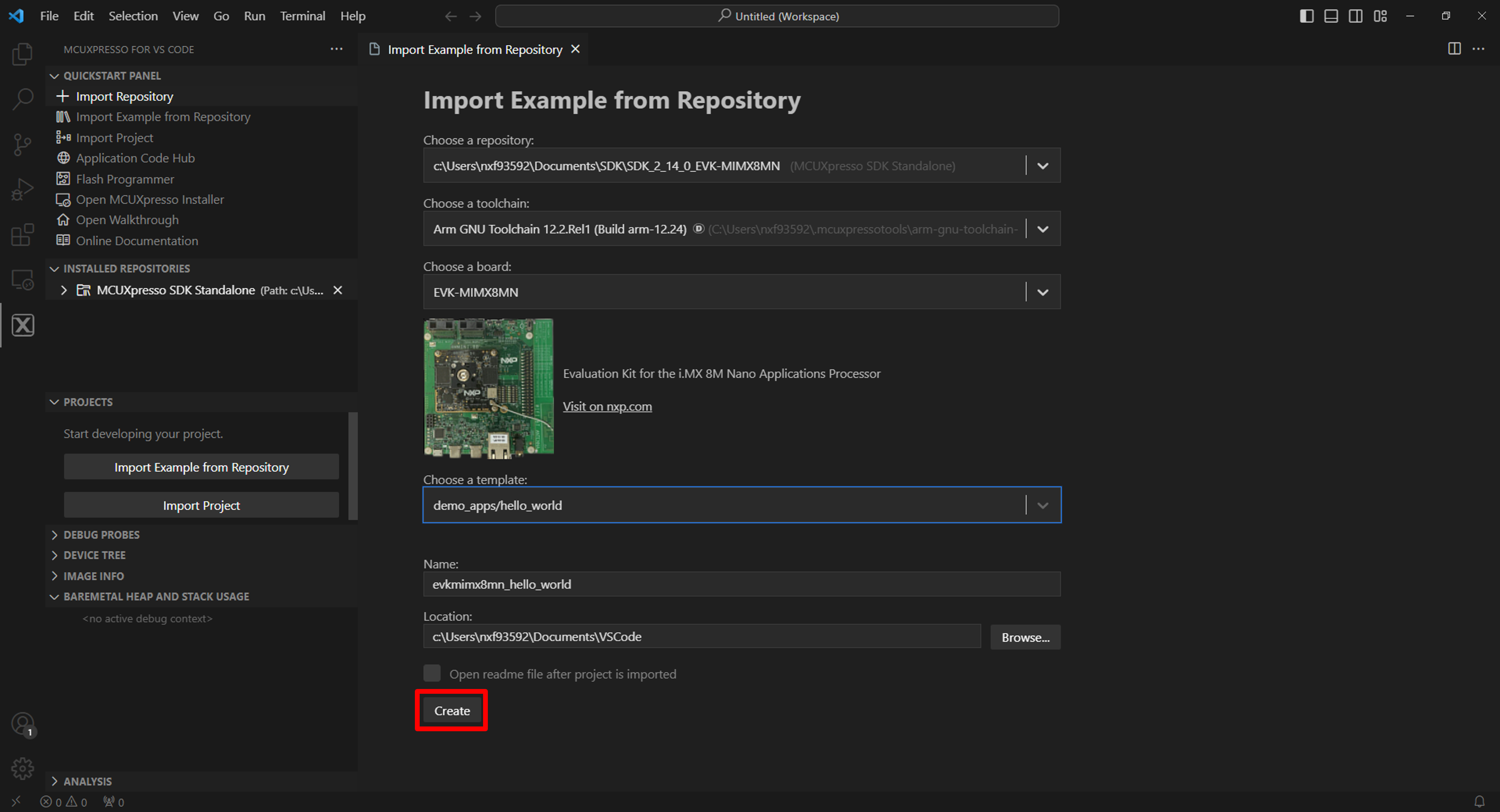Toggle the primary side bar layout button
The image size is (1500, 812).
point(1306,16)
